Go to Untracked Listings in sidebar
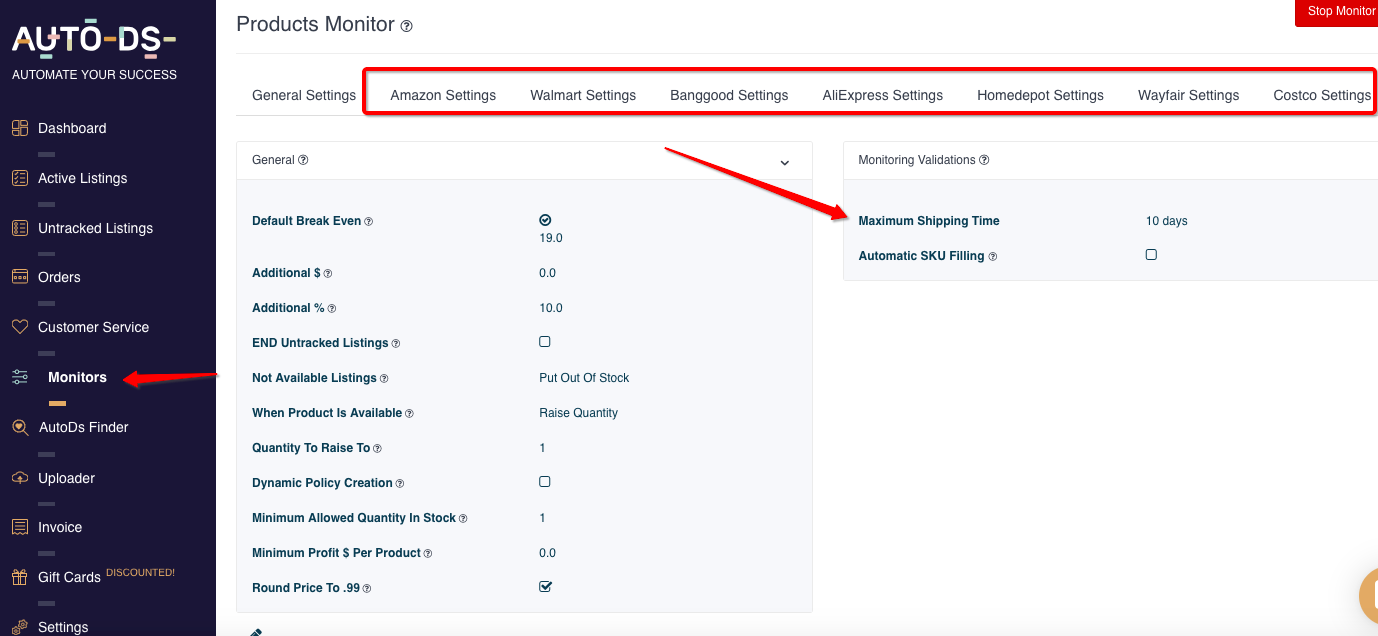 click(x=96, y=228)
